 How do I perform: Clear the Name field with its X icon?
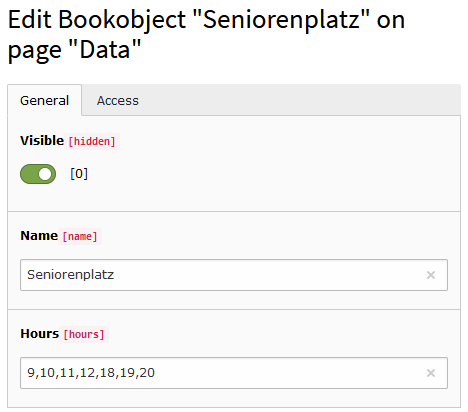pos(431,275)
